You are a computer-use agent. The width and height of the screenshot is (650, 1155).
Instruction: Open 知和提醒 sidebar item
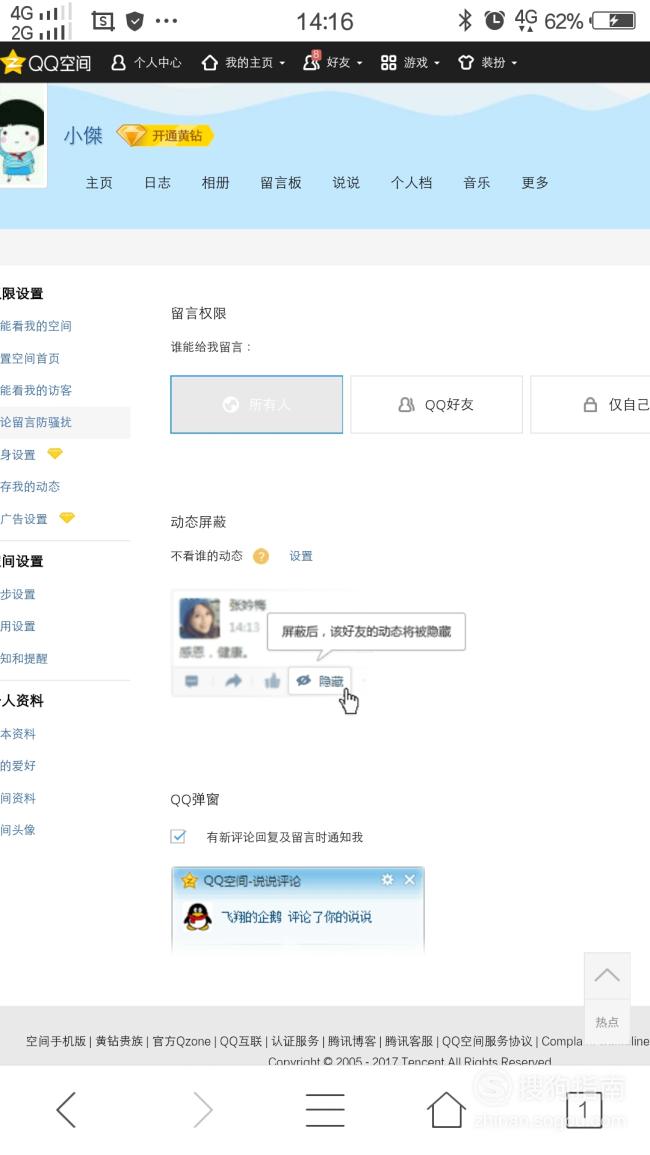24,659
